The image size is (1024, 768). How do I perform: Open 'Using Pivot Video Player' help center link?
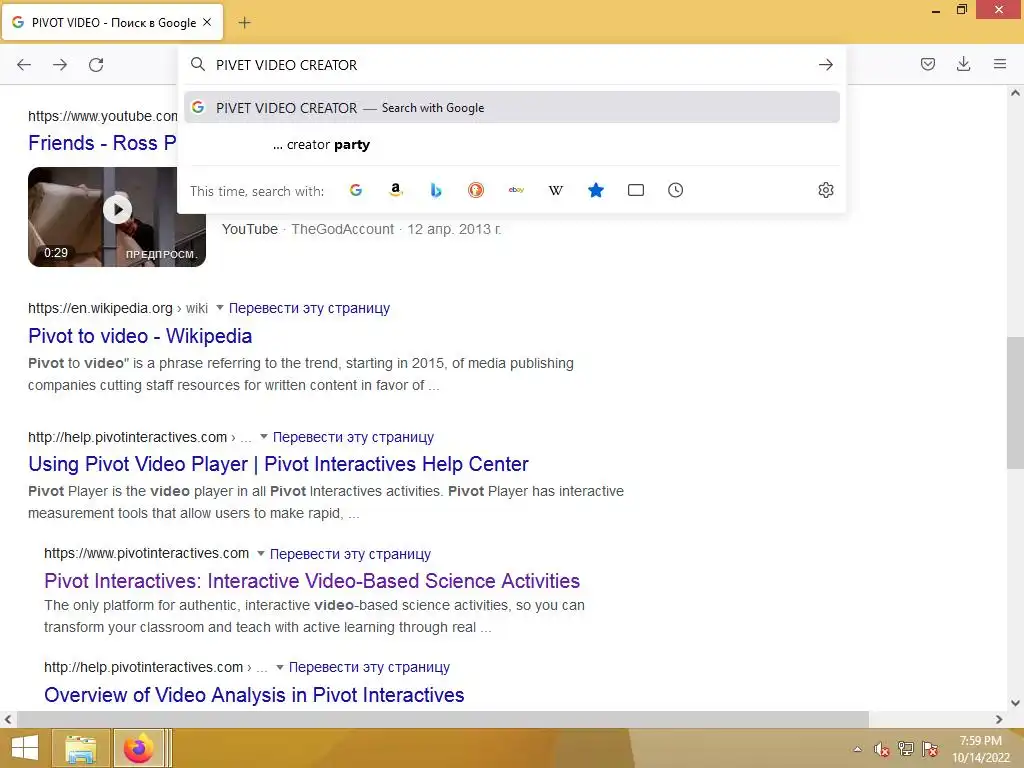278,464
